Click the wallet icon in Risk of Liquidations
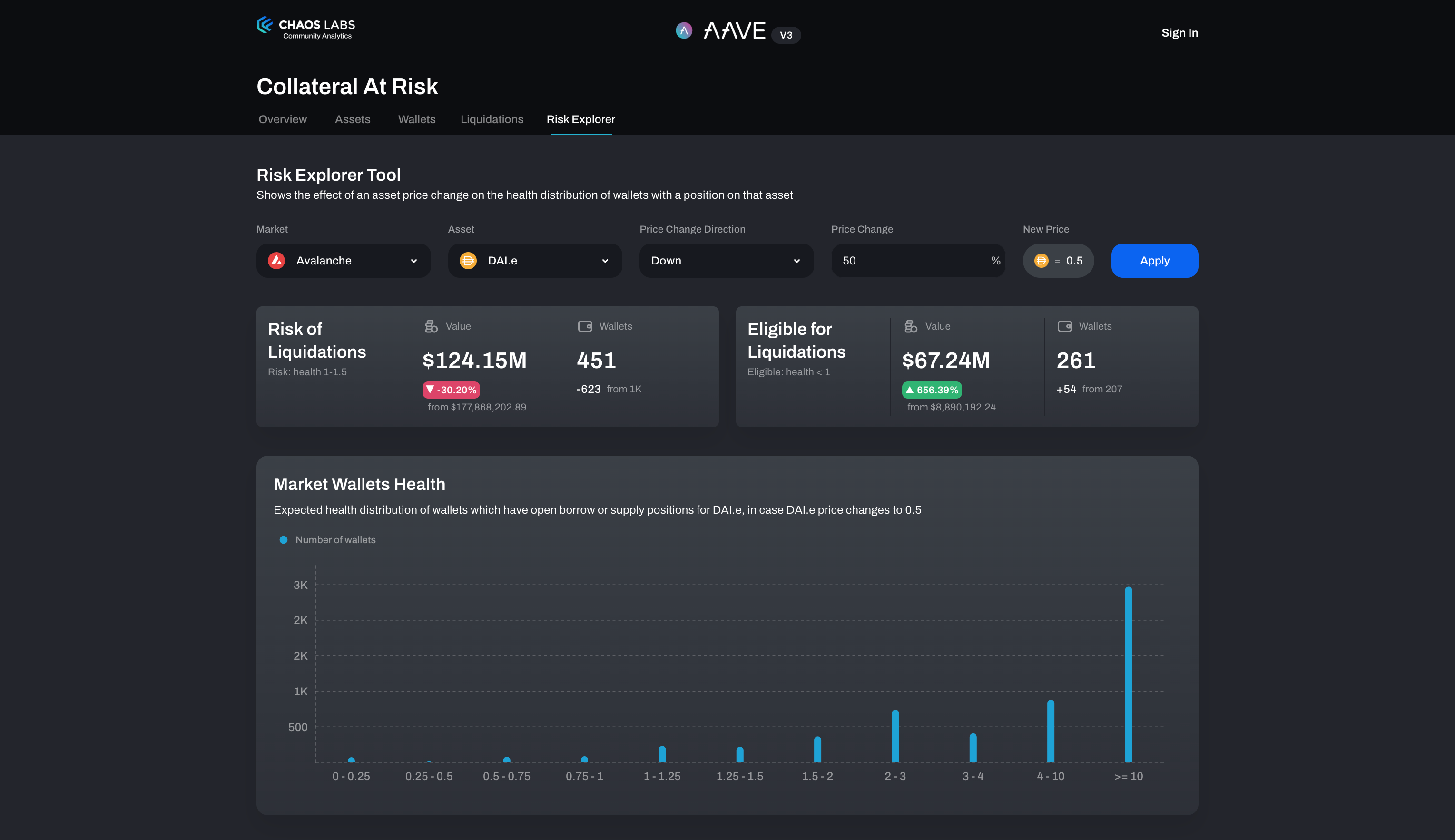 coord(585,327)
